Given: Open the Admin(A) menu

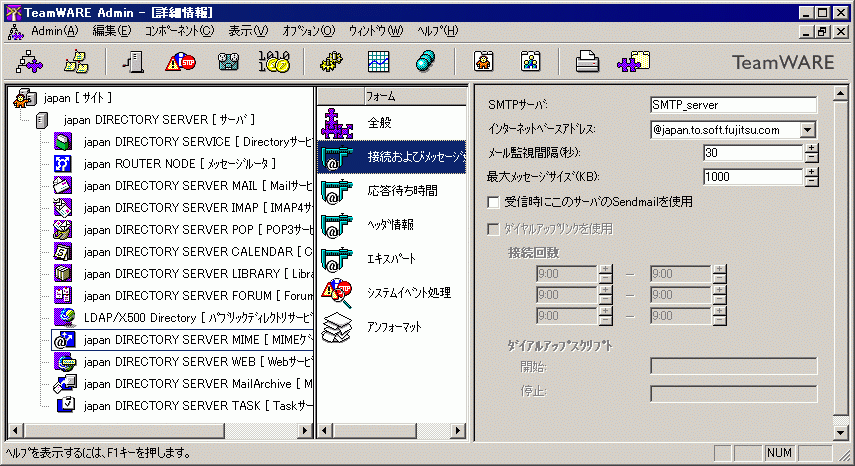Looking at the screenshot, I should [55, 31].
